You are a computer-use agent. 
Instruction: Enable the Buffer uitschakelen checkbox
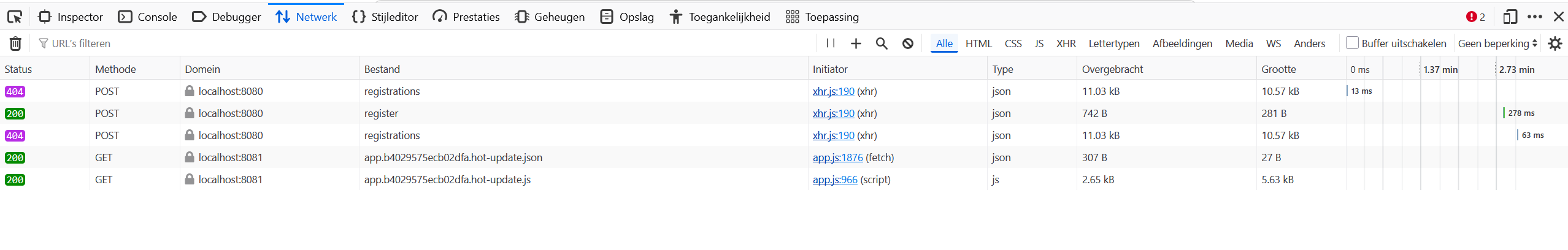tap(1352, 43)
